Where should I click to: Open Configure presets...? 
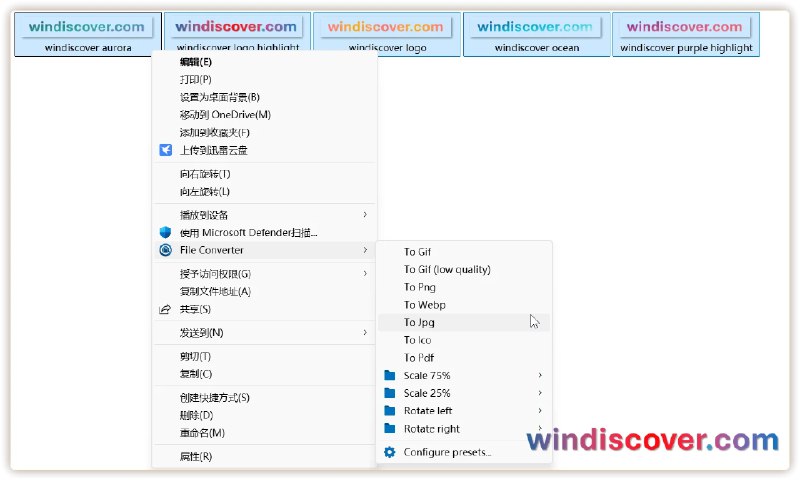click(x=464, y=452)
